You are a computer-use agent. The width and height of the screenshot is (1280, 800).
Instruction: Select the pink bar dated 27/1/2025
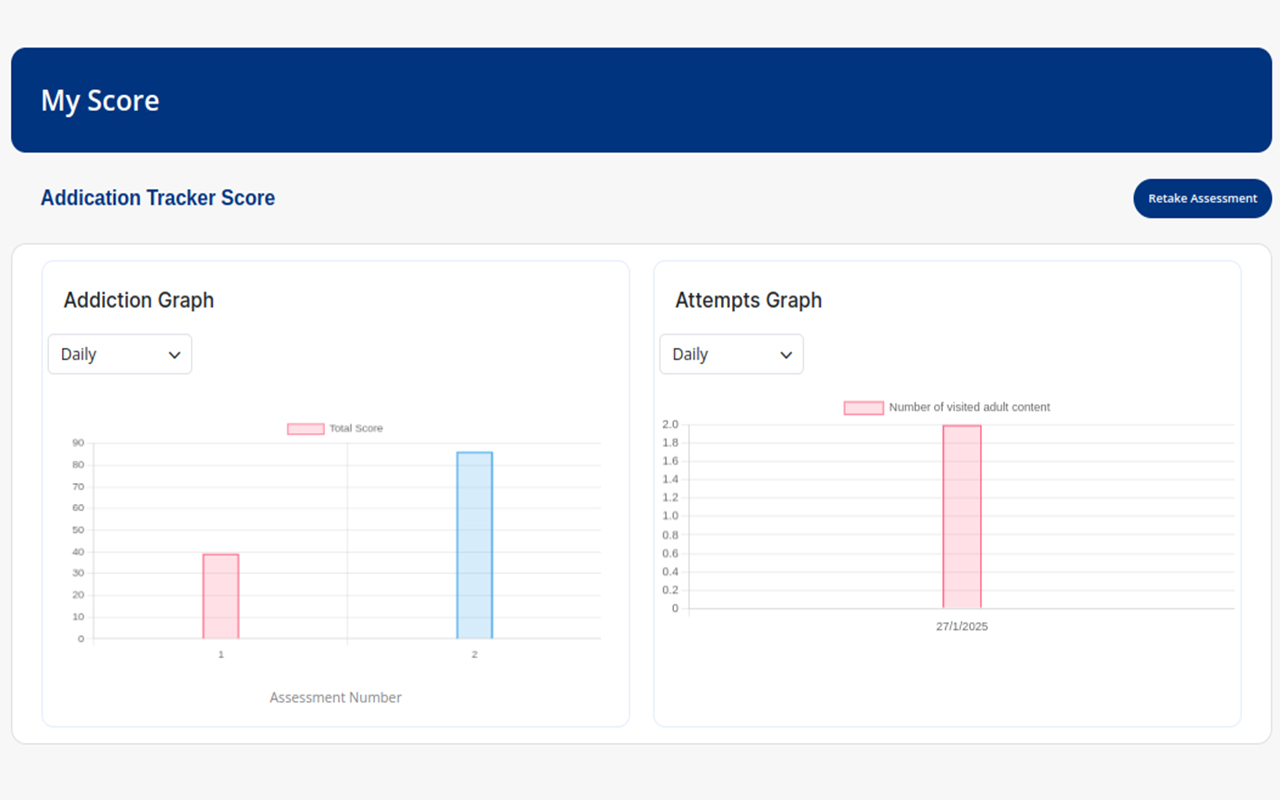(x=962, y=517)
